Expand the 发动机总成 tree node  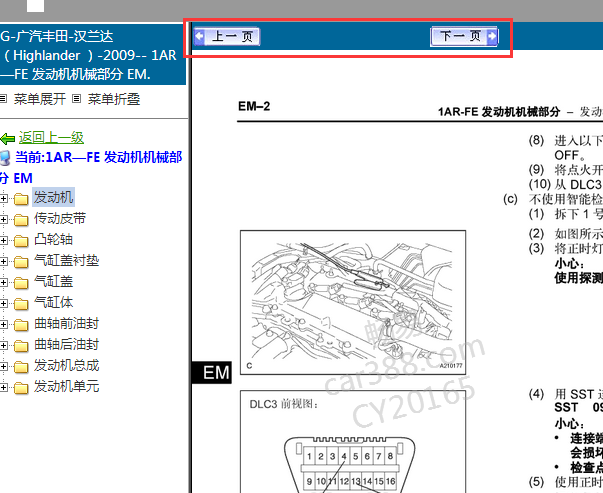[3, 366]
